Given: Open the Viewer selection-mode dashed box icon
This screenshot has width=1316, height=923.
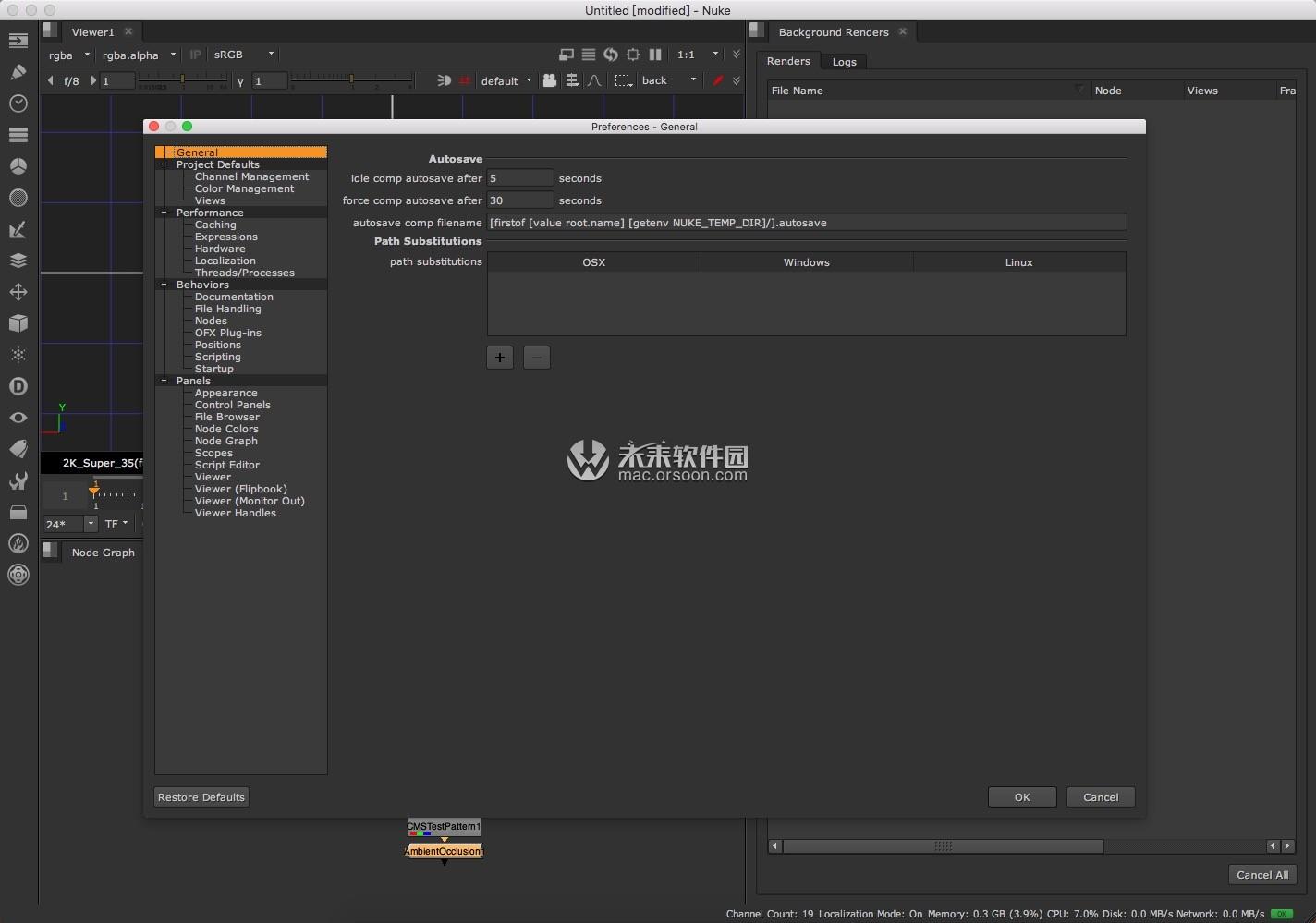Looking at the screenshot, I should coord(624,80).
